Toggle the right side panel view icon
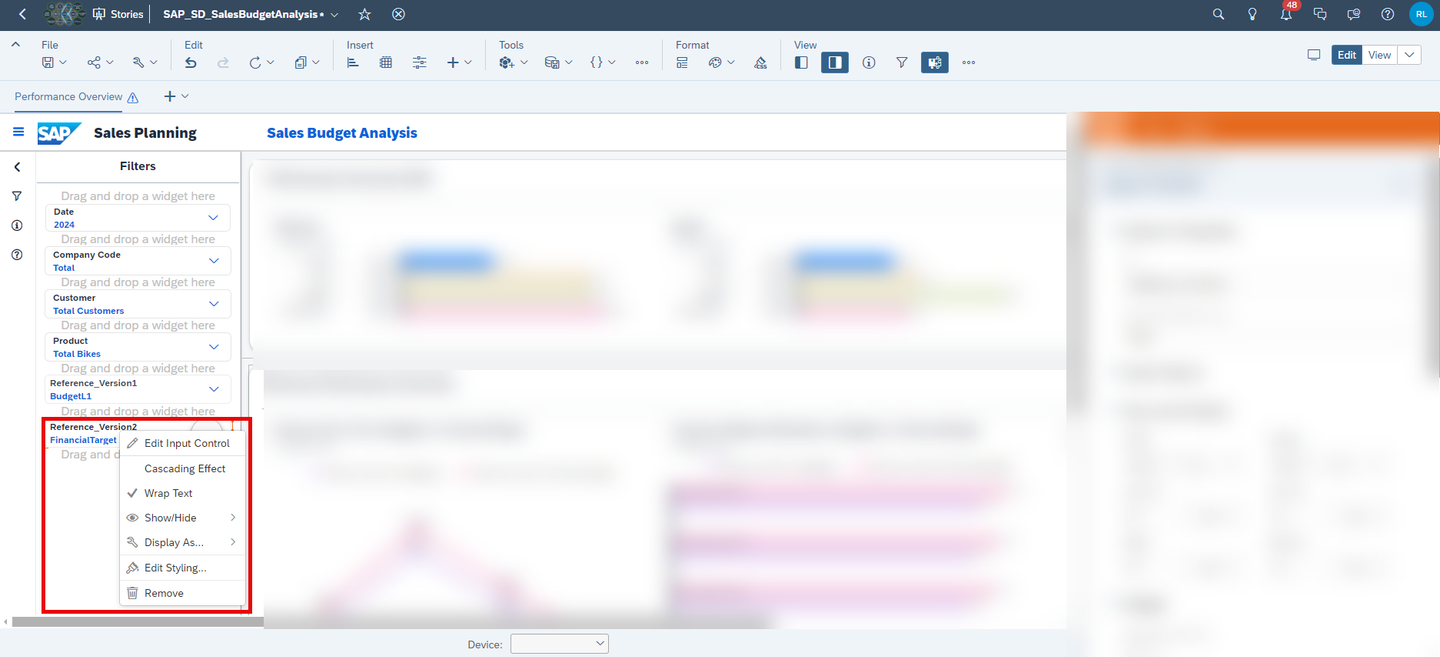 point(834,62)
